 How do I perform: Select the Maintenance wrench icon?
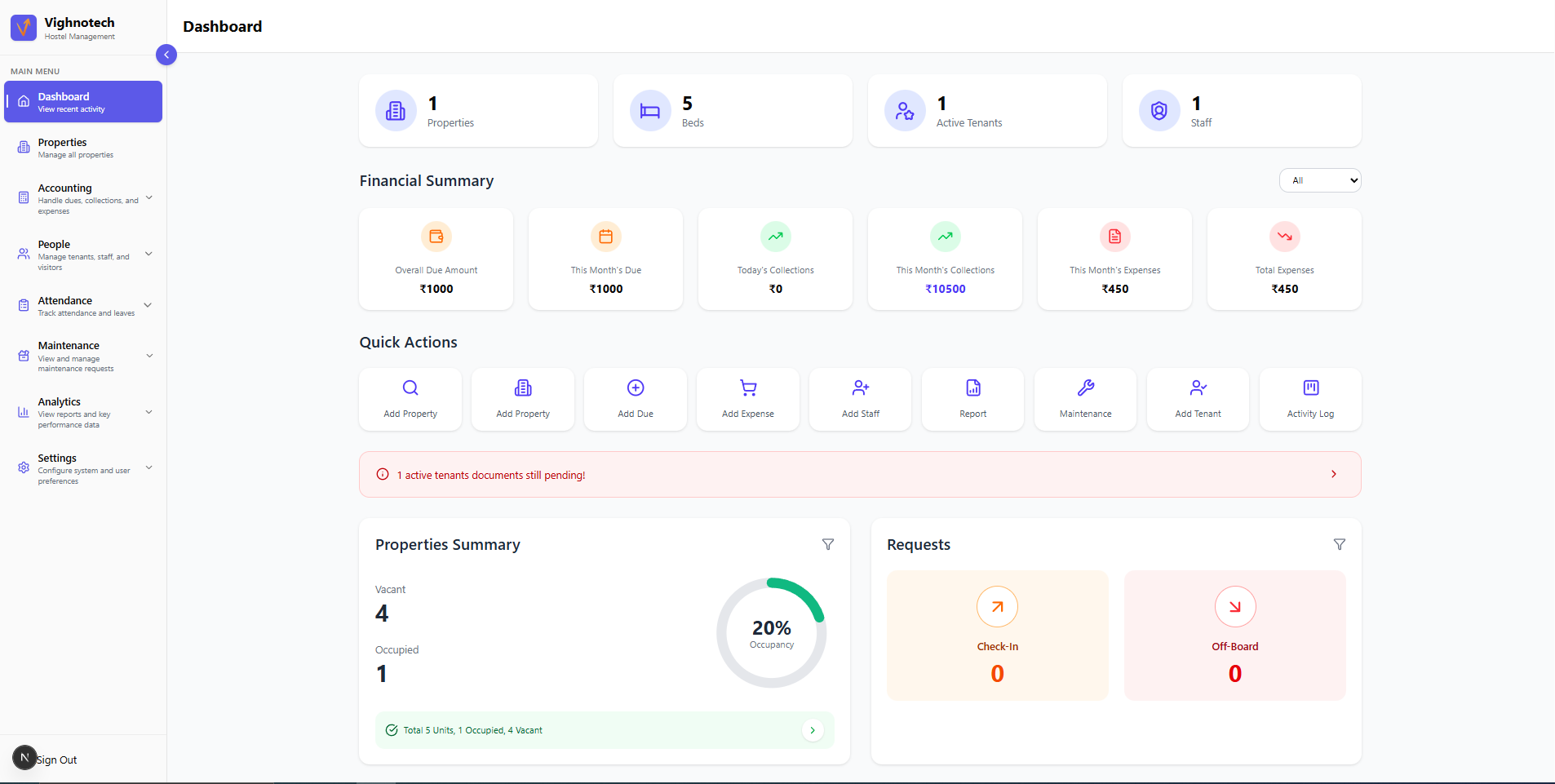1085,388
